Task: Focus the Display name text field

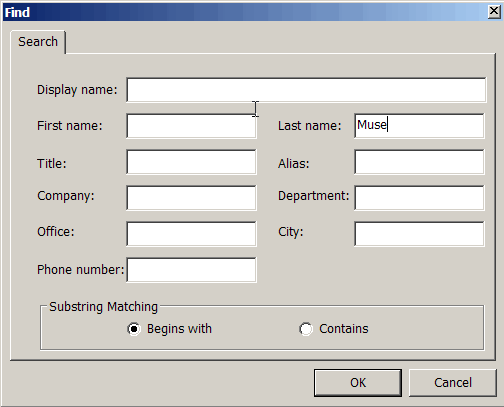Action: [x=306, y=90]
